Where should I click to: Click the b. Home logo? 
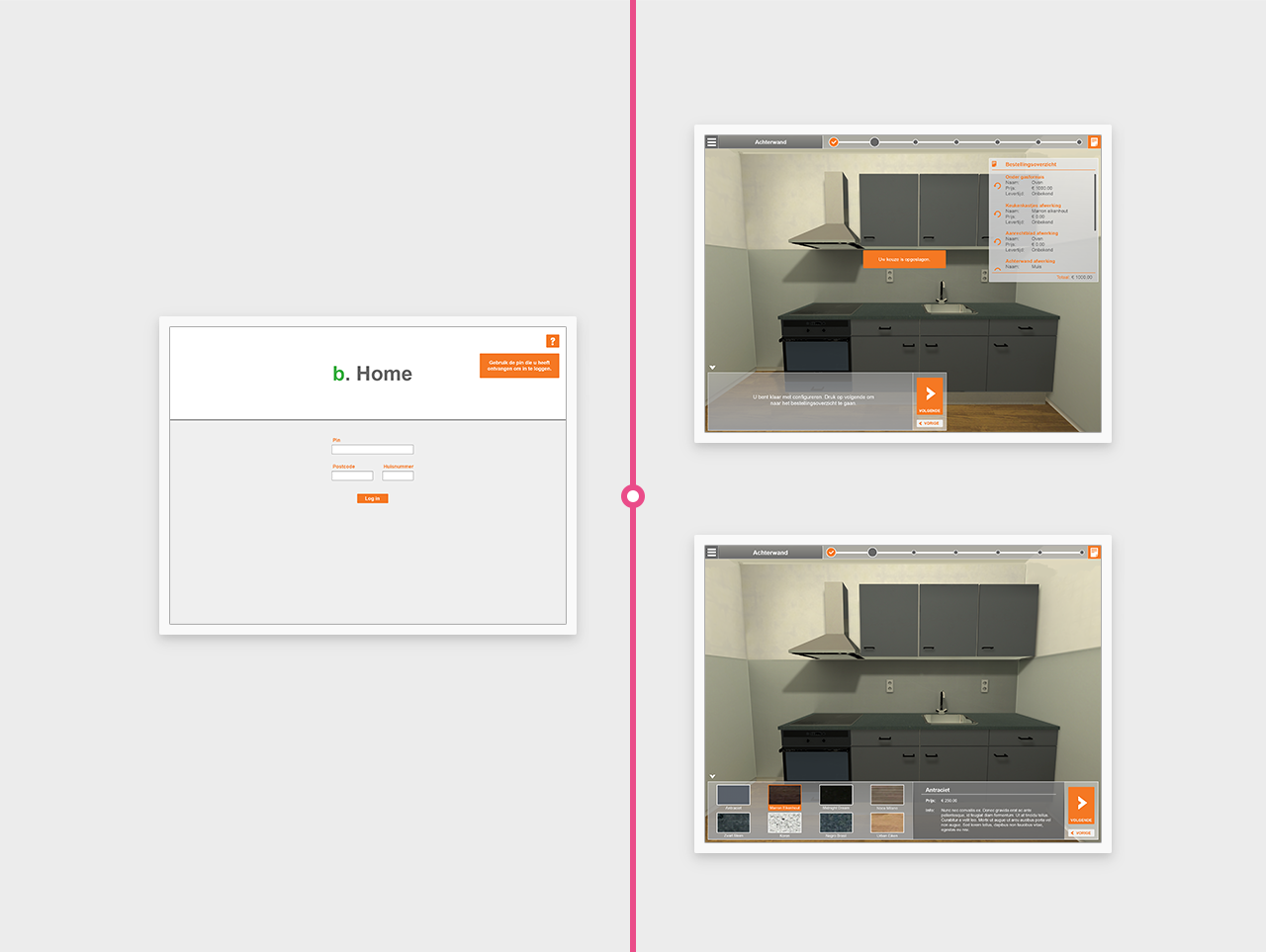click(x=372, y=374)
